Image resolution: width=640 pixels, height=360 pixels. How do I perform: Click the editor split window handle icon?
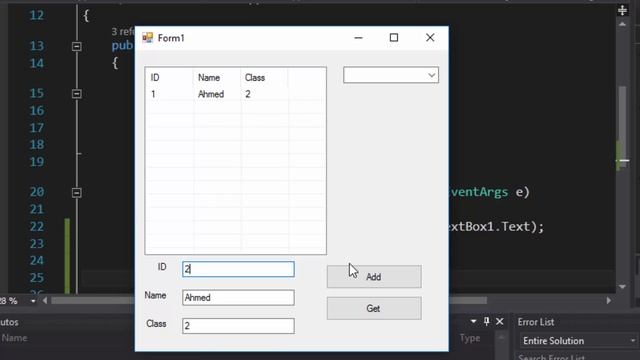pos(622,10)
